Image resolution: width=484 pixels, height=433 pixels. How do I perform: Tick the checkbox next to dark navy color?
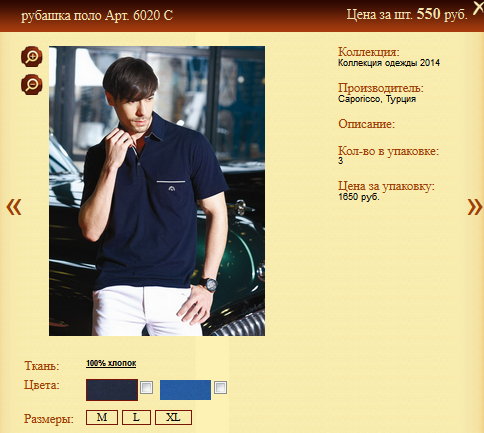click(x=147, y=388)
